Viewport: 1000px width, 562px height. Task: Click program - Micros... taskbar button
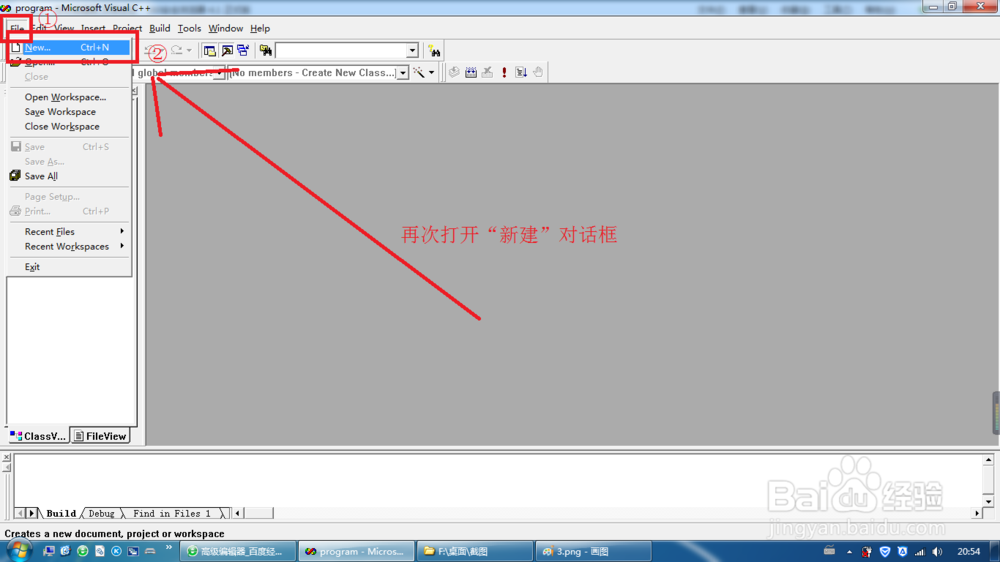(356, 551)
